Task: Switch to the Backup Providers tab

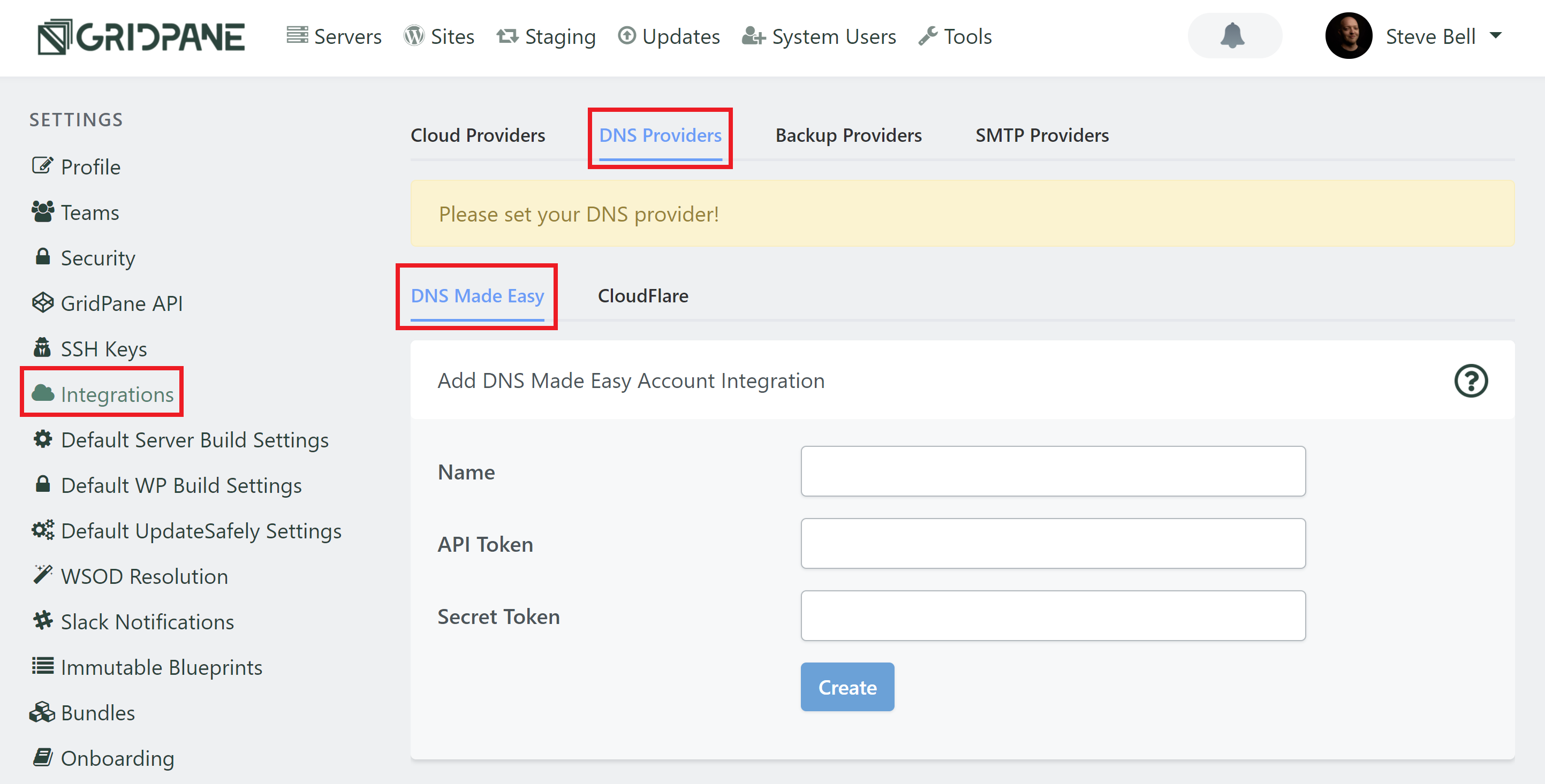Action: [x=848, y=135]
